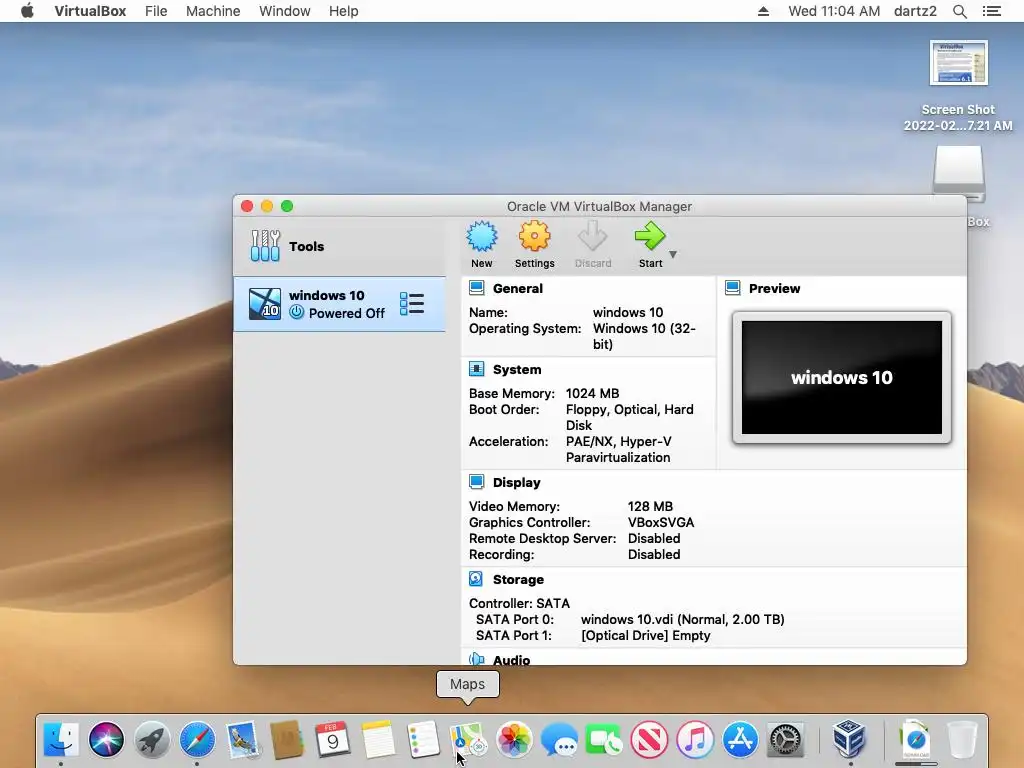This screenshot has height=768, width=1024.
Task: Open App Store from the Dock
Action: [740, 739]
